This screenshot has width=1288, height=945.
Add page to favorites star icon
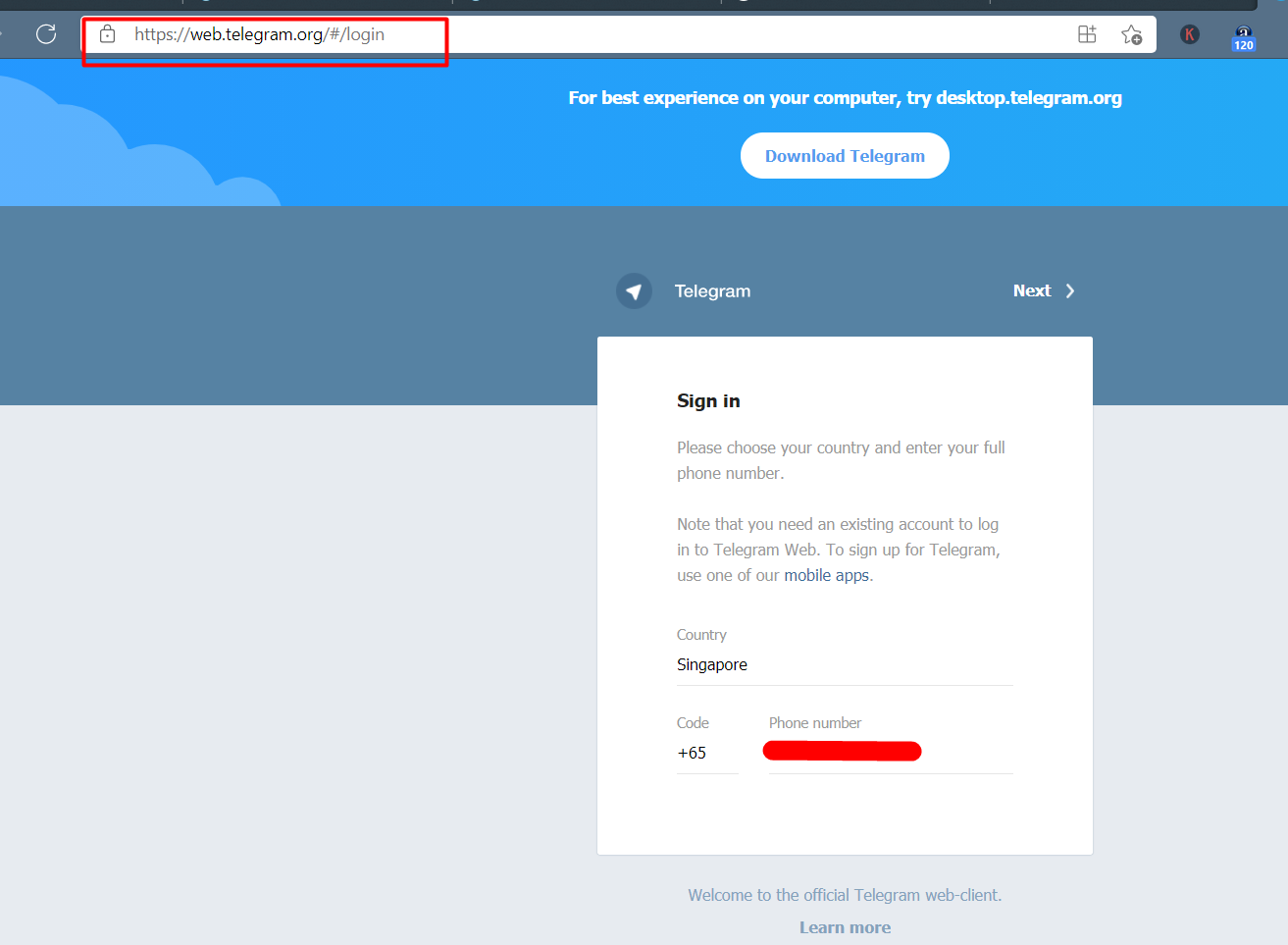point(1131,34)
